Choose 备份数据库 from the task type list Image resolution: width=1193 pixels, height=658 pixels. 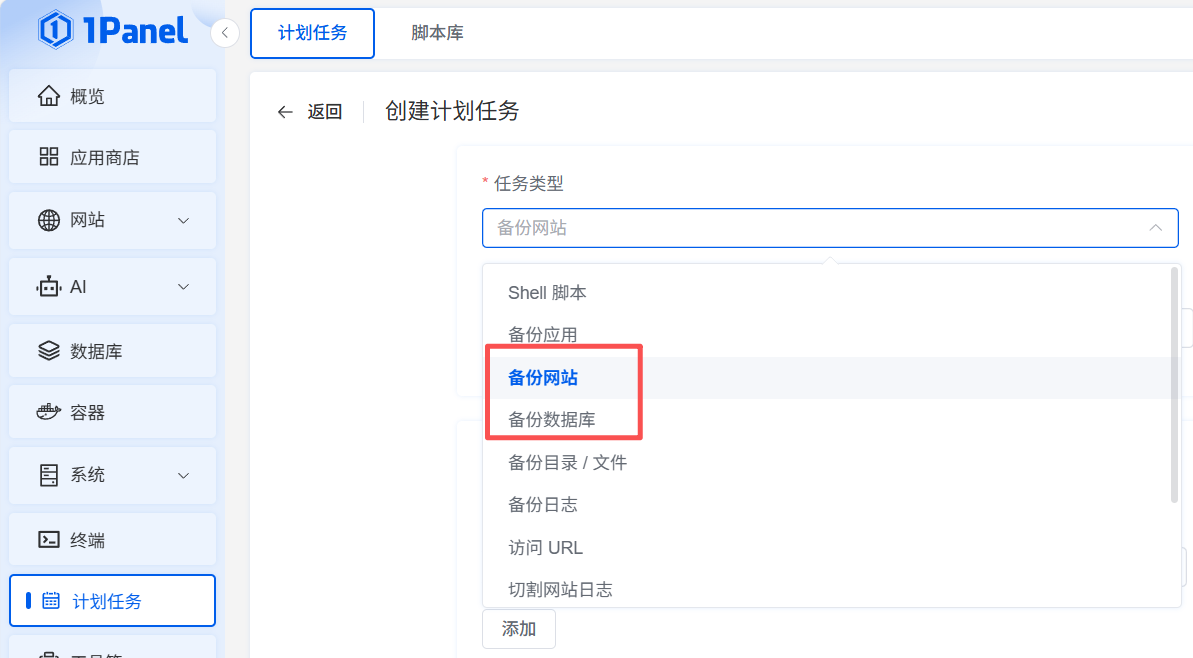552,420
